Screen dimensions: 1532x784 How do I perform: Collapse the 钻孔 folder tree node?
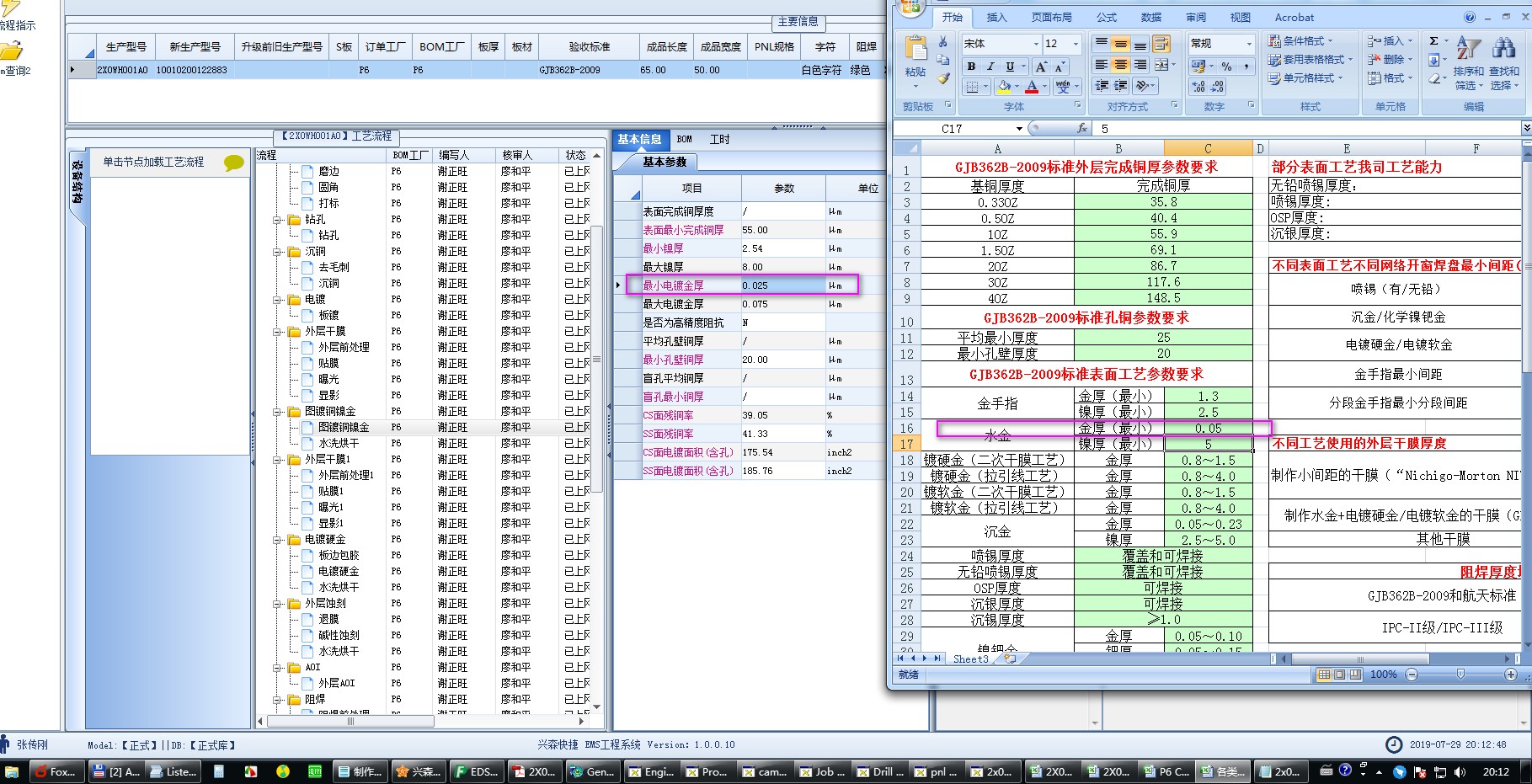pos(277,220)
